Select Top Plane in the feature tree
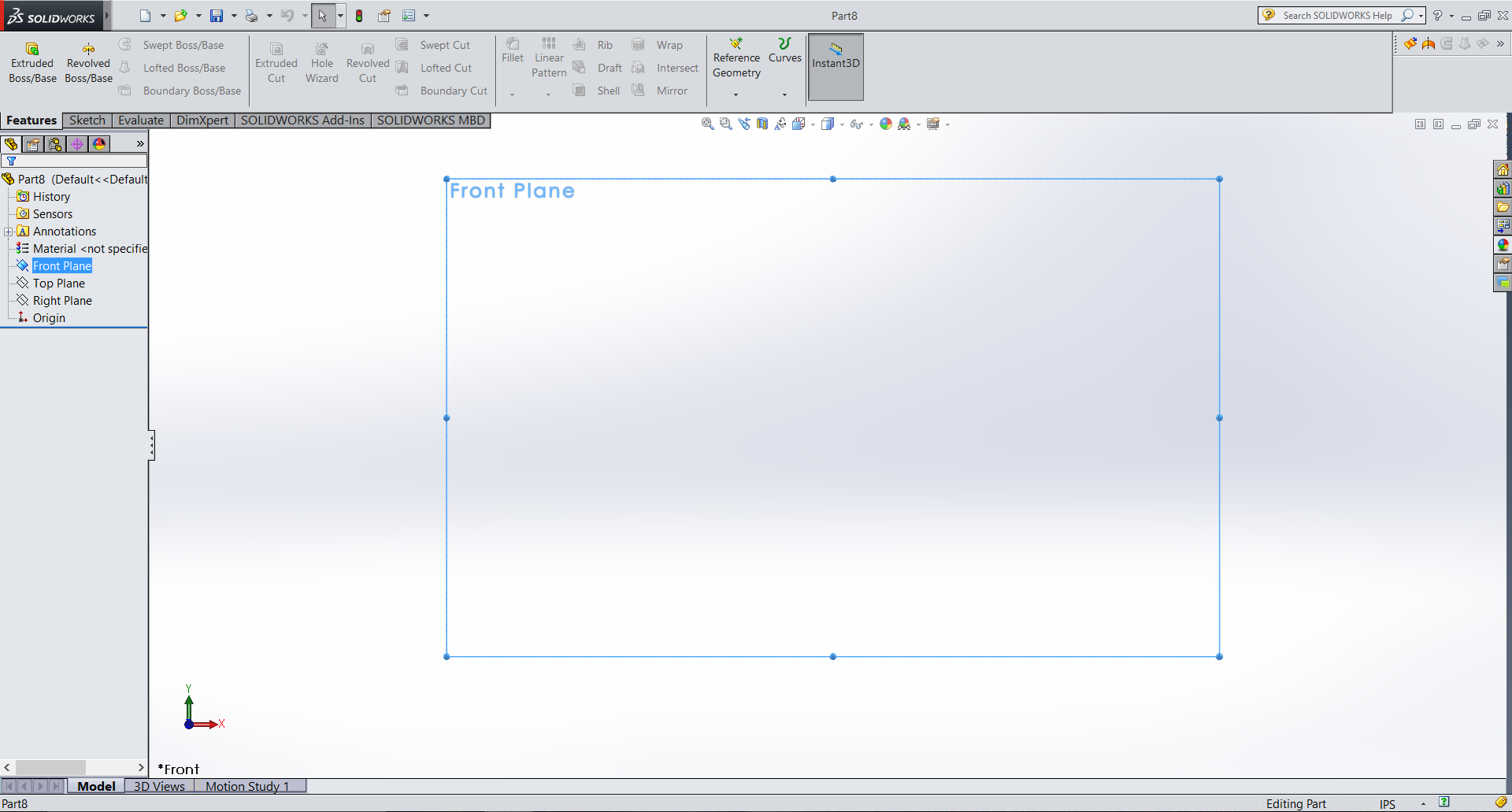1512x812 pixels. click(59, 284)
